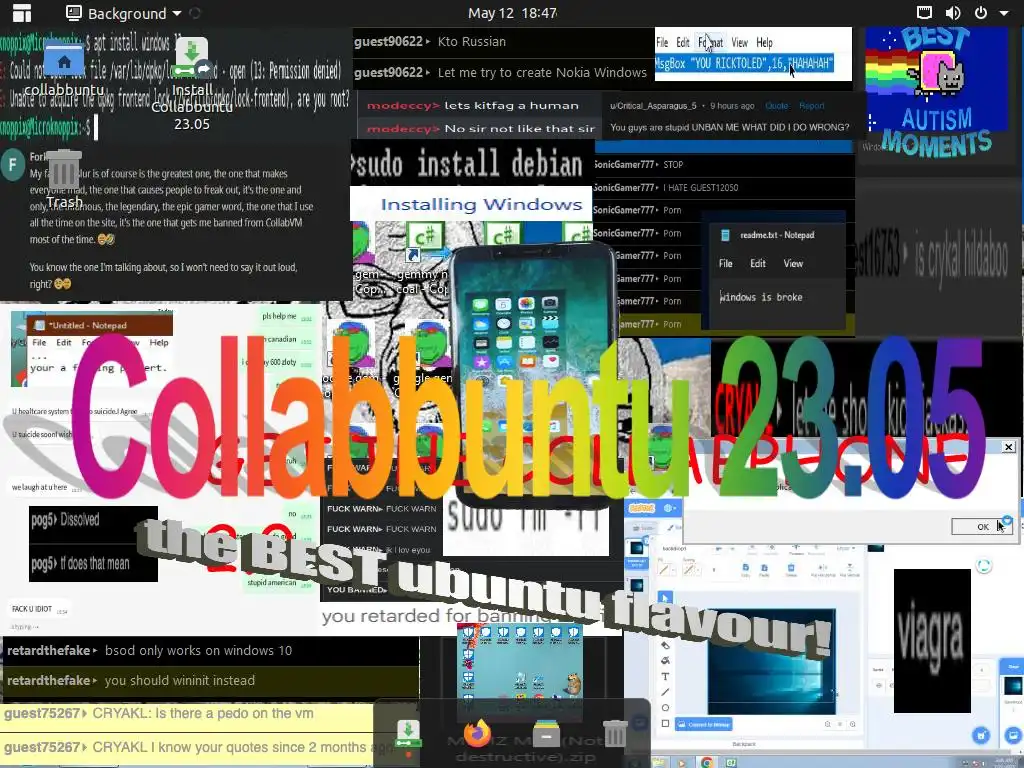
Task: Open the Trash desktop icon
Action: click(64, 178)
